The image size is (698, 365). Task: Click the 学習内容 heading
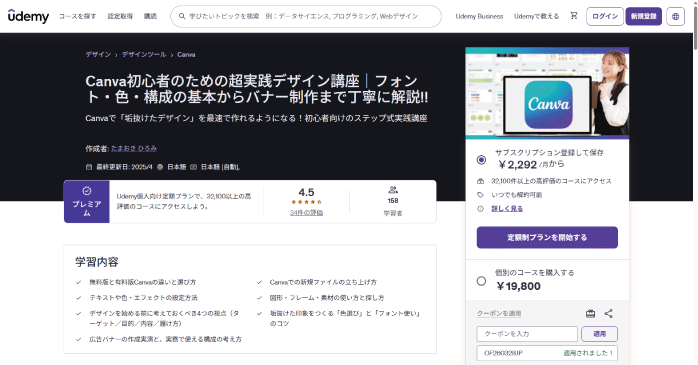(x=97, y=262)
